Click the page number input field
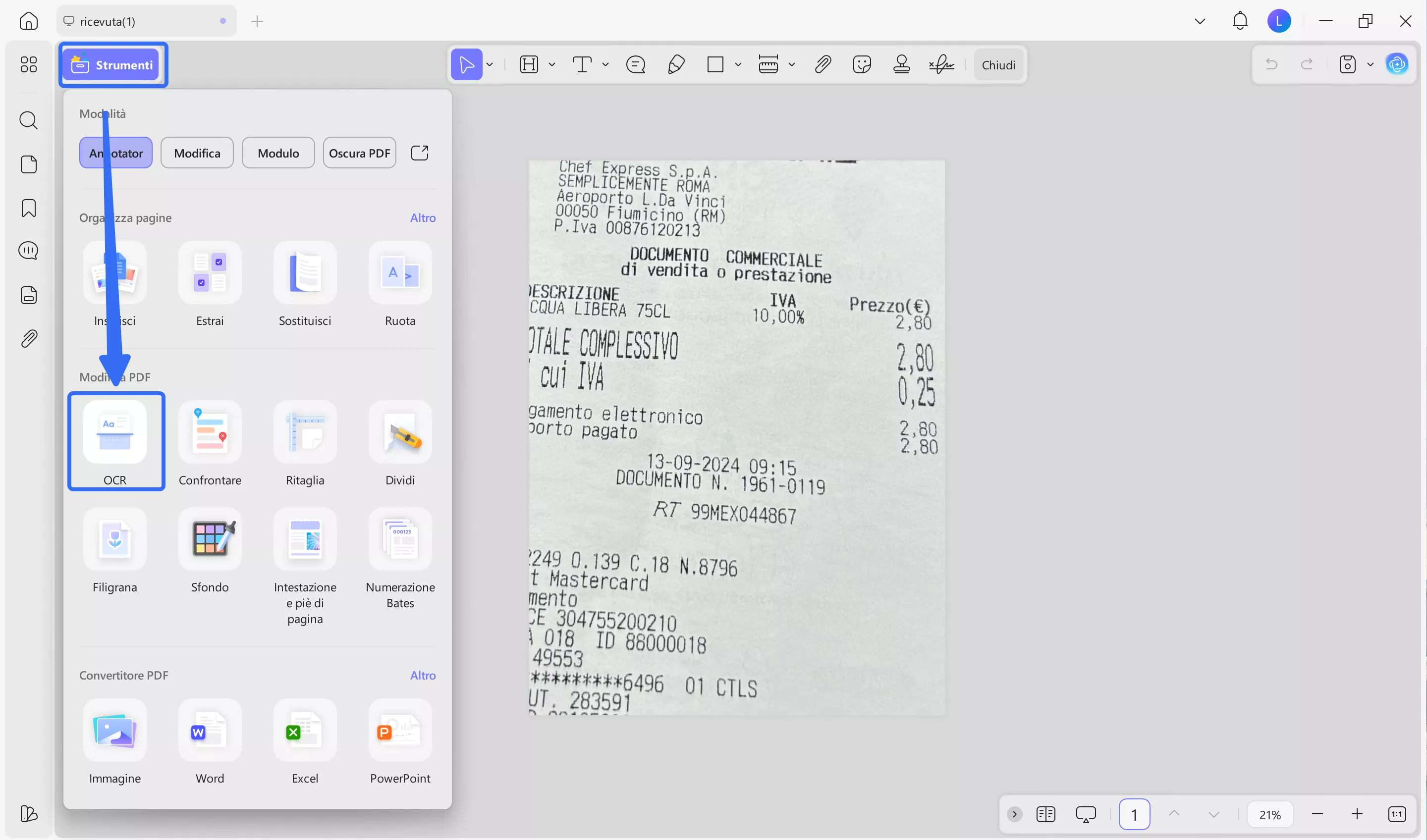The height and width of the screenshot is (840, 1427). [1135, 814]
